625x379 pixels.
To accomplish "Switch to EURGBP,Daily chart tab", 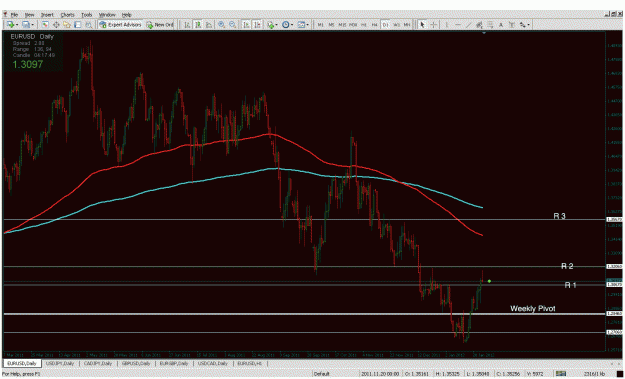I will (174, 363).
